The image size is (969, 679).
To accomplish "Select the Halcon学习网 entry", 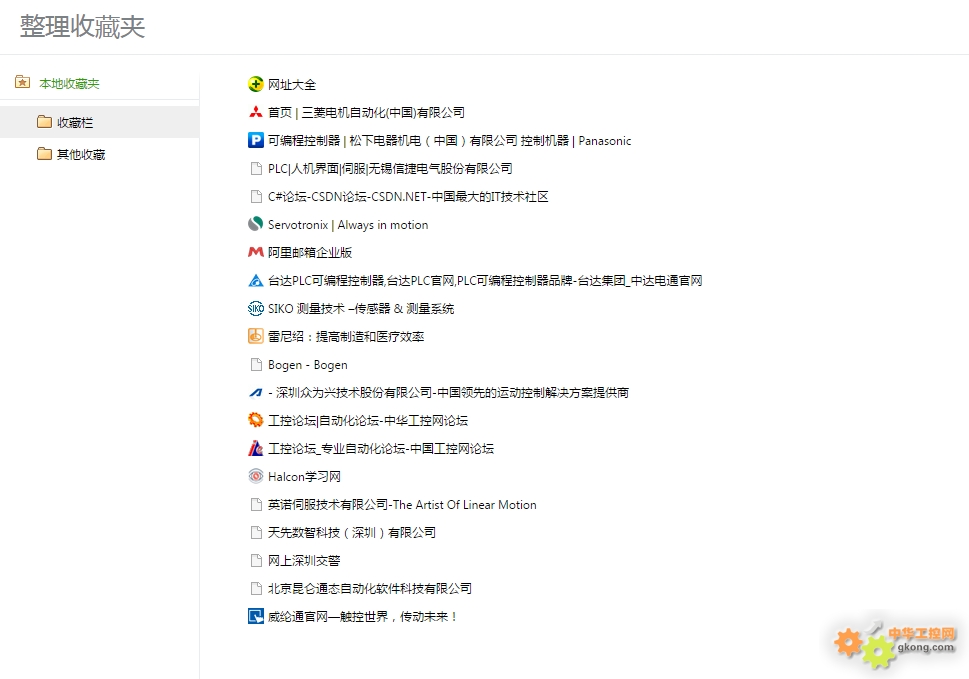I will (x=304, y=476).
